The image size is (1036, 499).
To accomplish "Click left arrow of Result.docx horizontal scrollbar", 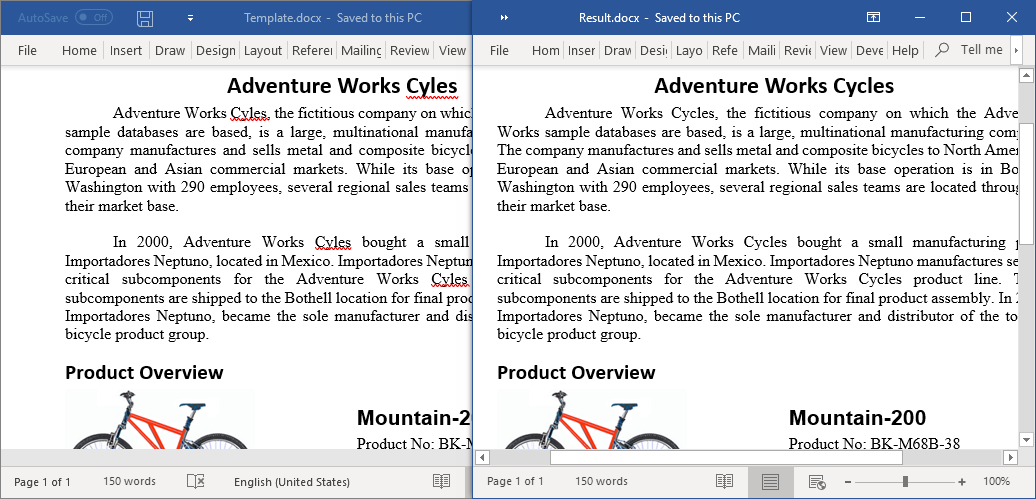I will [483, 457].
